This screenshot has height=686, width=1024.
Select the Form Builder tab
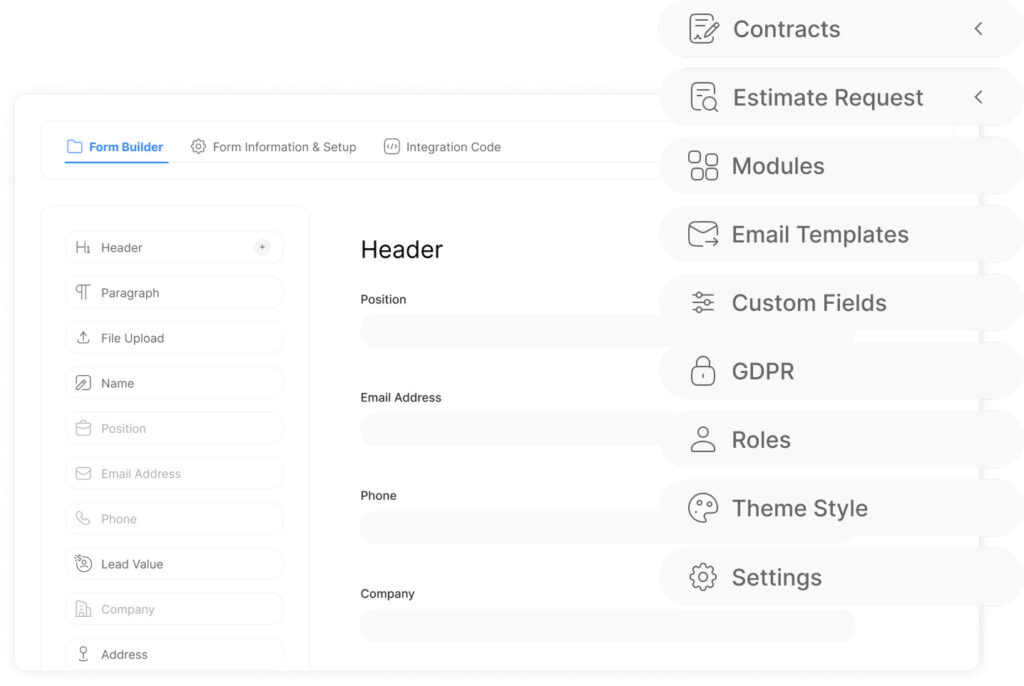click(x=115, y=147)
